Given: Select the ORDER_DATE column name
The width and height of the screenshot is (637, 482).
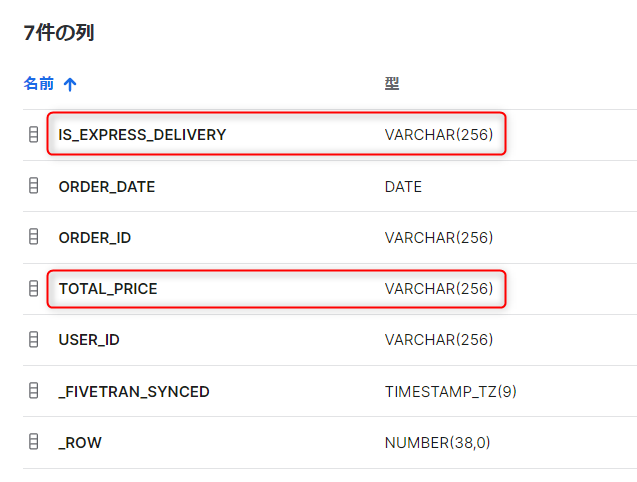Looking at the screenshot, I should [107, 187].
